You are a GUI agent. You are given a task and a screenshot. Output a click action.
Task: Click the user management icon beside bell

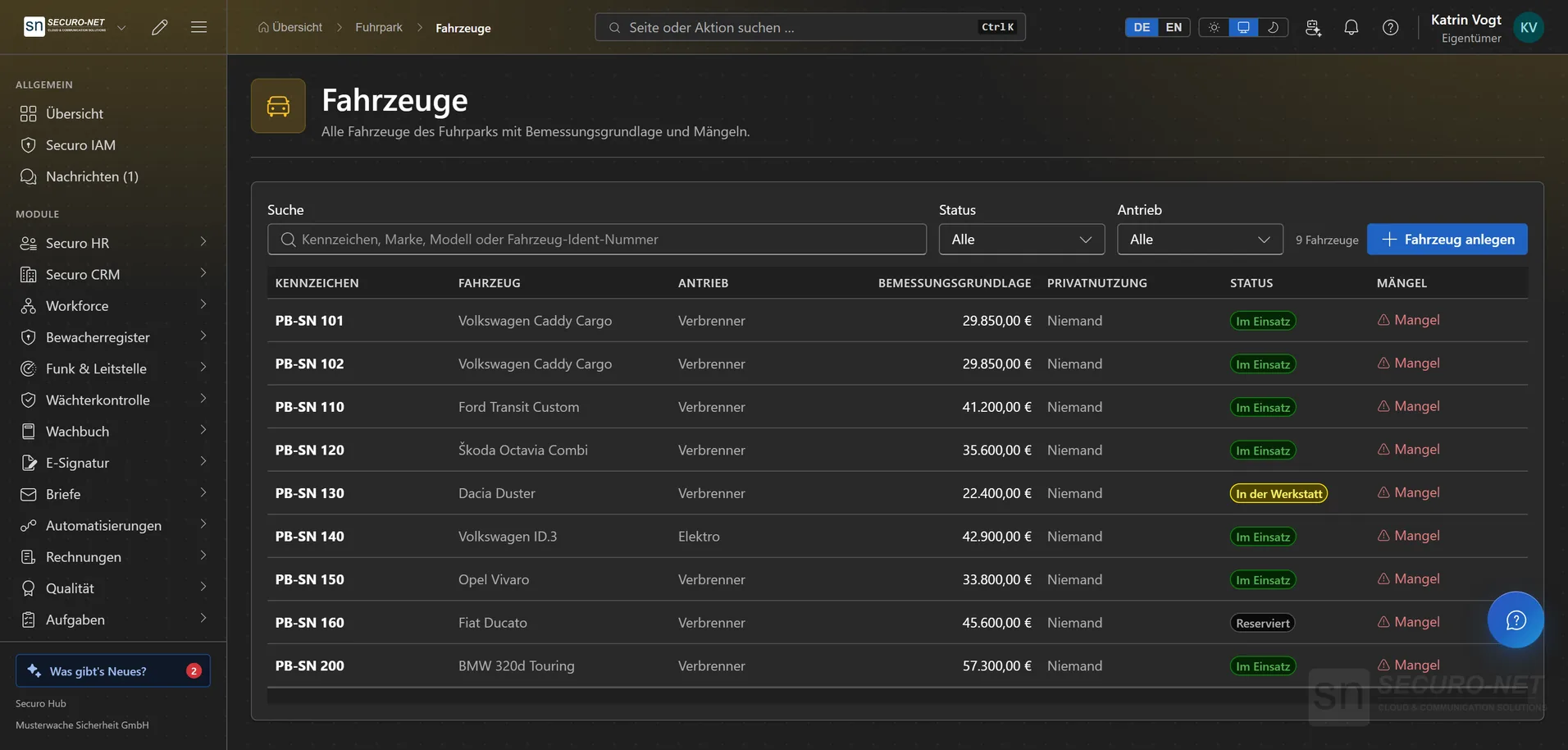[x=1313, y=27]
